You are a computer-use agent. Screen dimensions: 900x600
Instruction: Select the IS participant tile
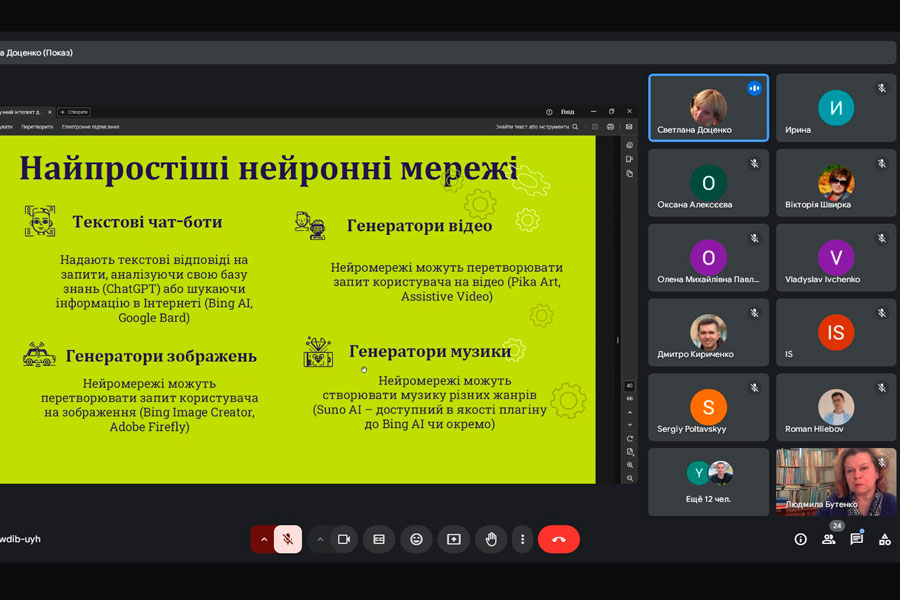(x=836, y=332)
